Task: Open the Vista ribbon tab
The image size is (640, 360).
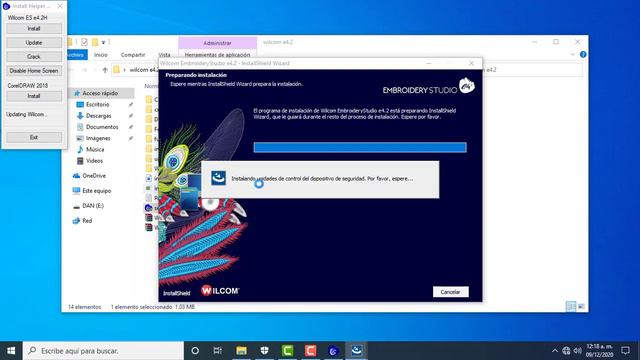Action: click(x=164, y=55)
